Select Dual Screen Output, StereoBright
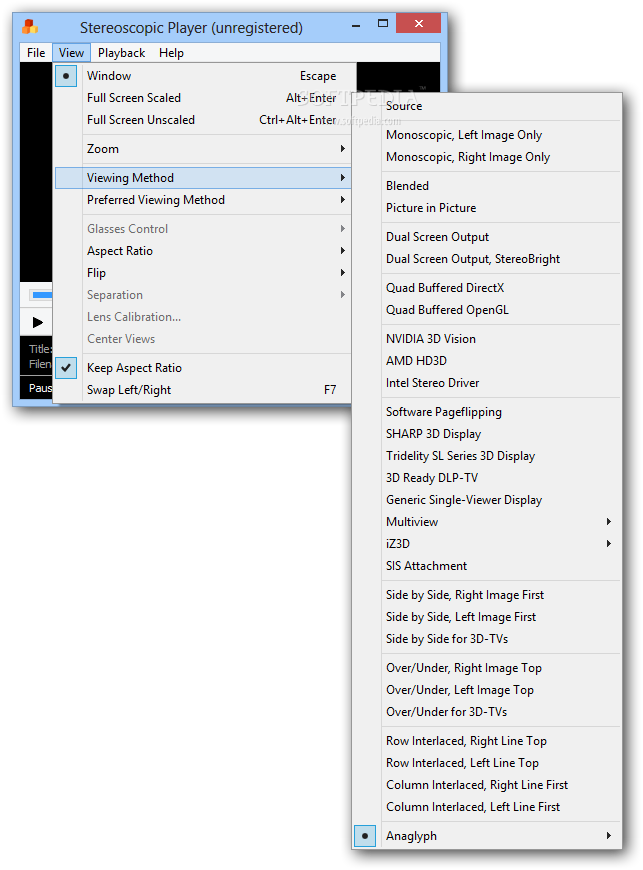643x870 pixels. pos(487,259)
